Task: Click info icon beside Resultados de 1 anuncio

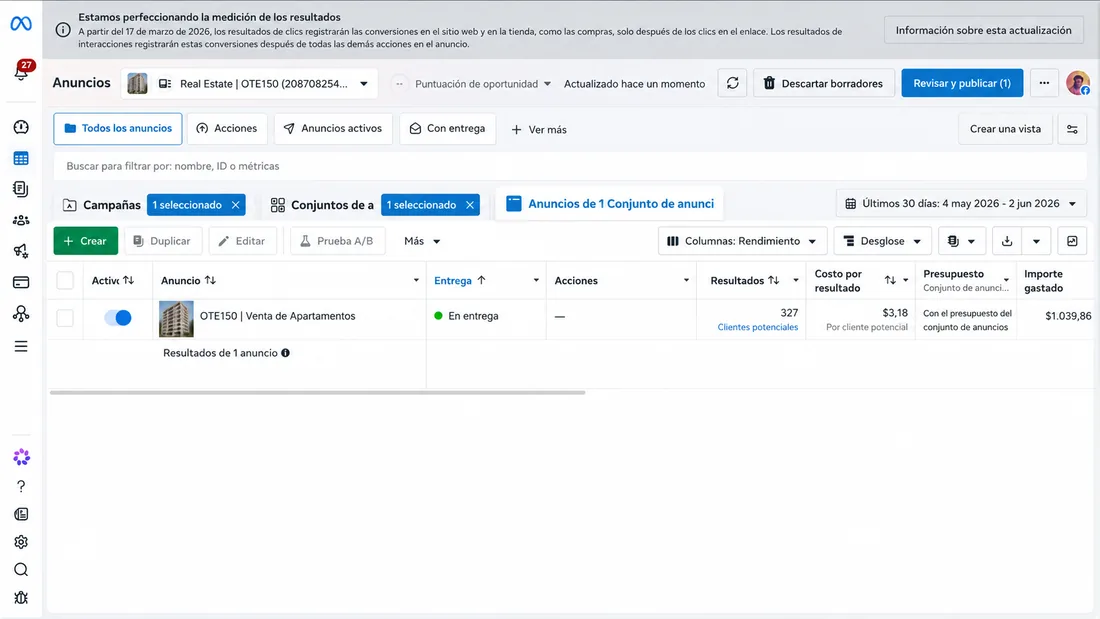Action: coord(286,353)
